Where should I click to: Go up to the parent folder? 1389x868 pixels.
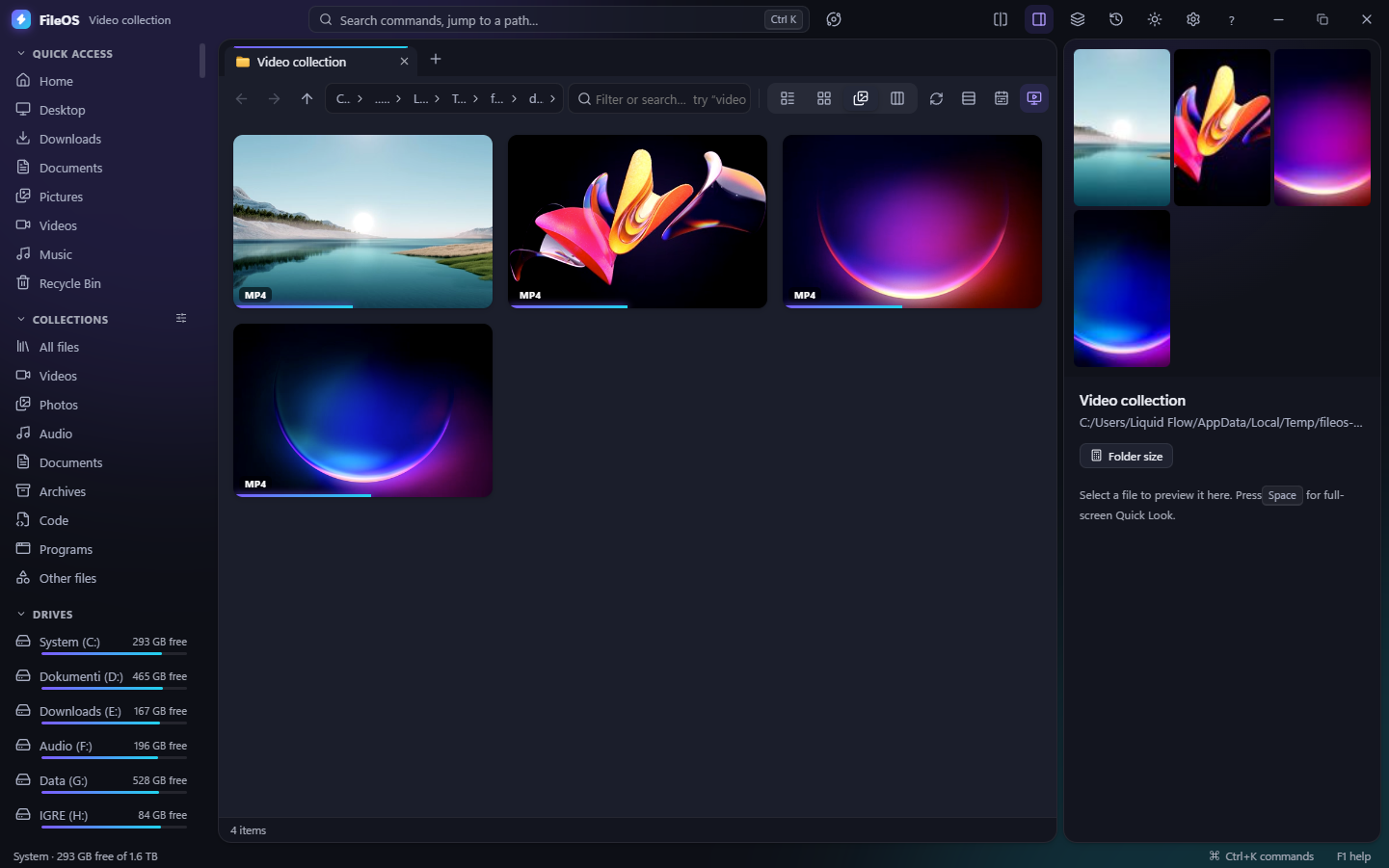pyautogui.click(x=307, y=98)
